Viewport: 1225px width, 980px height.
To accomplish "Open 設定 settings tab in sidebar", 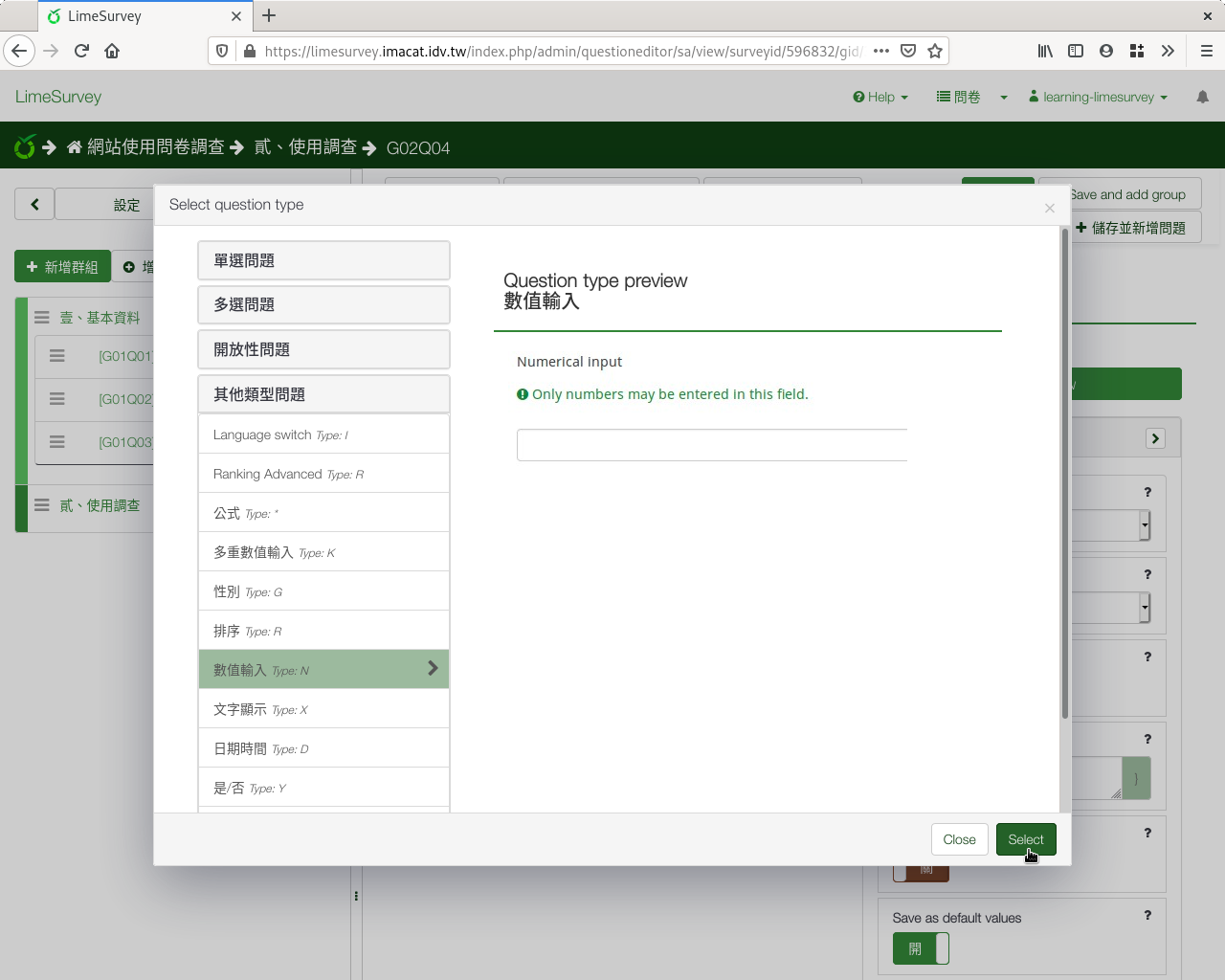I will [x=126, y=204].
